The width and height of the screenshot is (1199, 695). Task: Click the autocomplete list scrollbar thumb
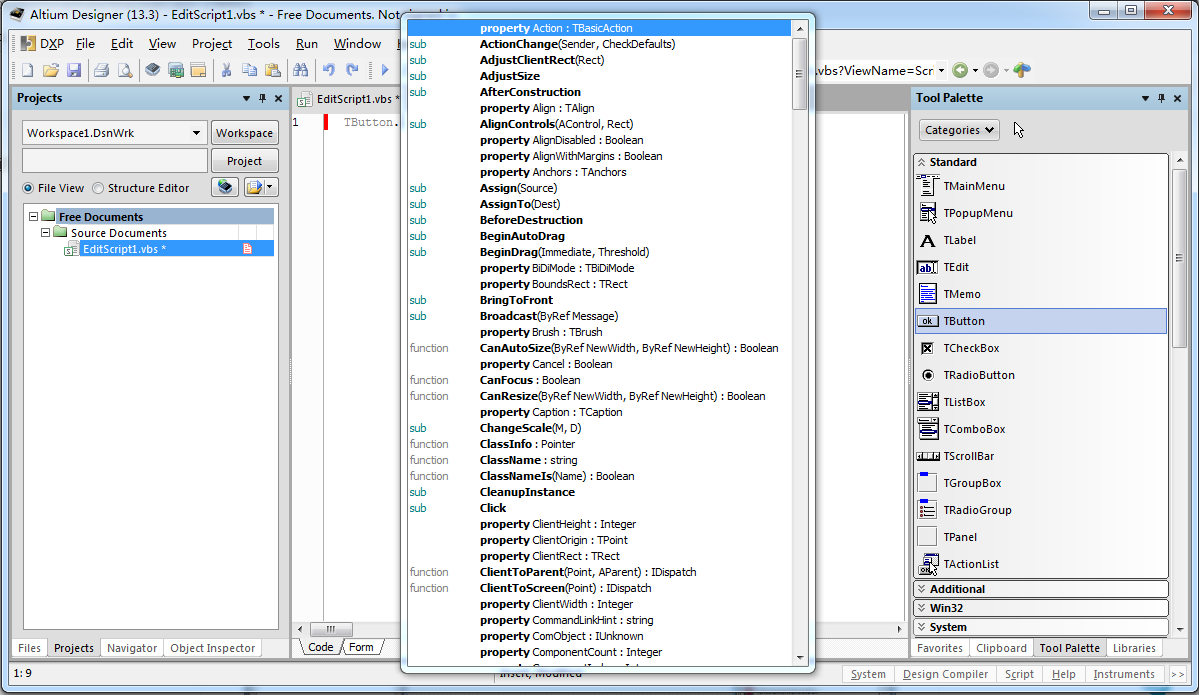click(x=800, y=74)
